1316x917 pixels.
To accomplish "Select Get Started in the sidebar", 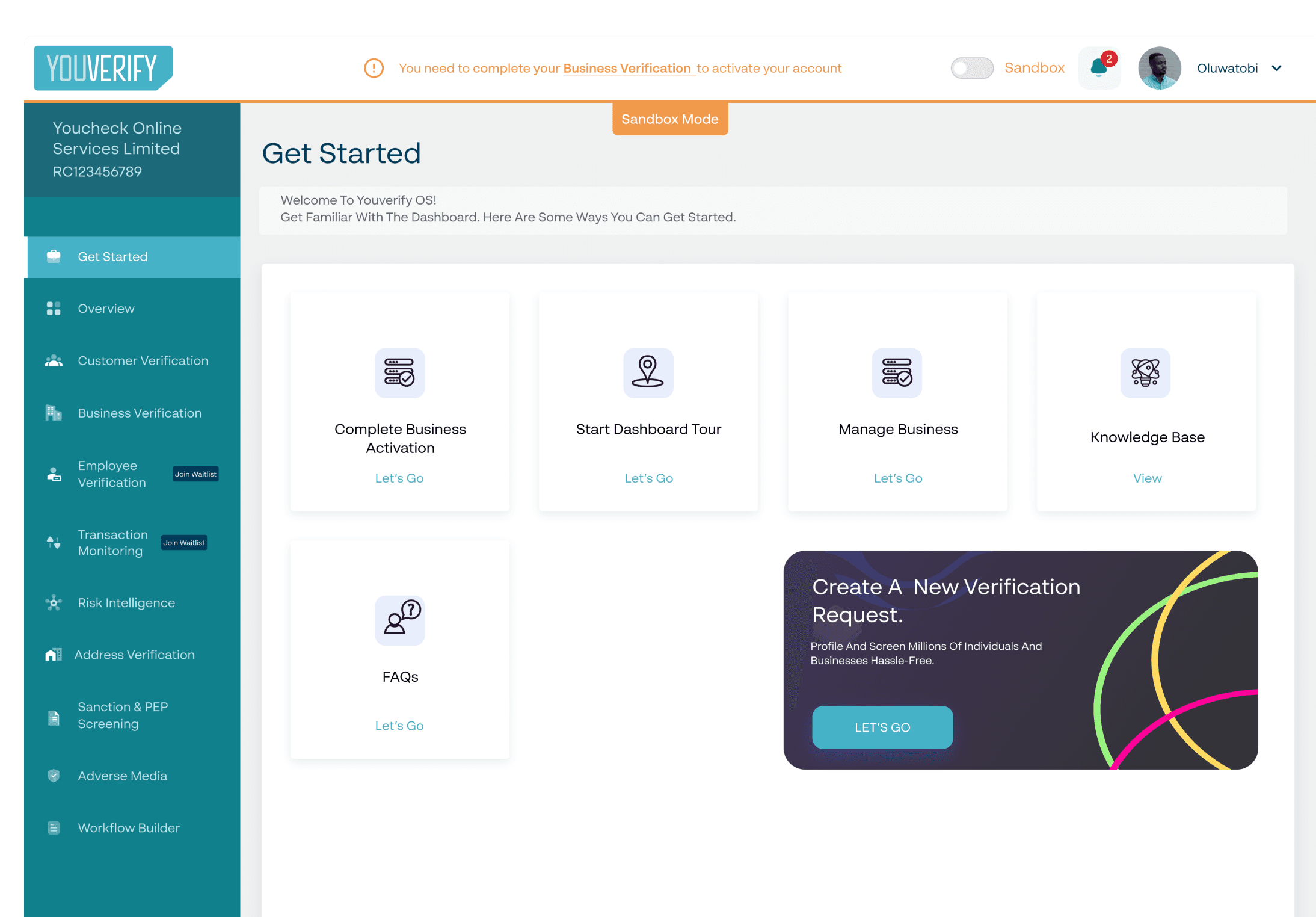I will pyautogui.click(x=134, y=257).
